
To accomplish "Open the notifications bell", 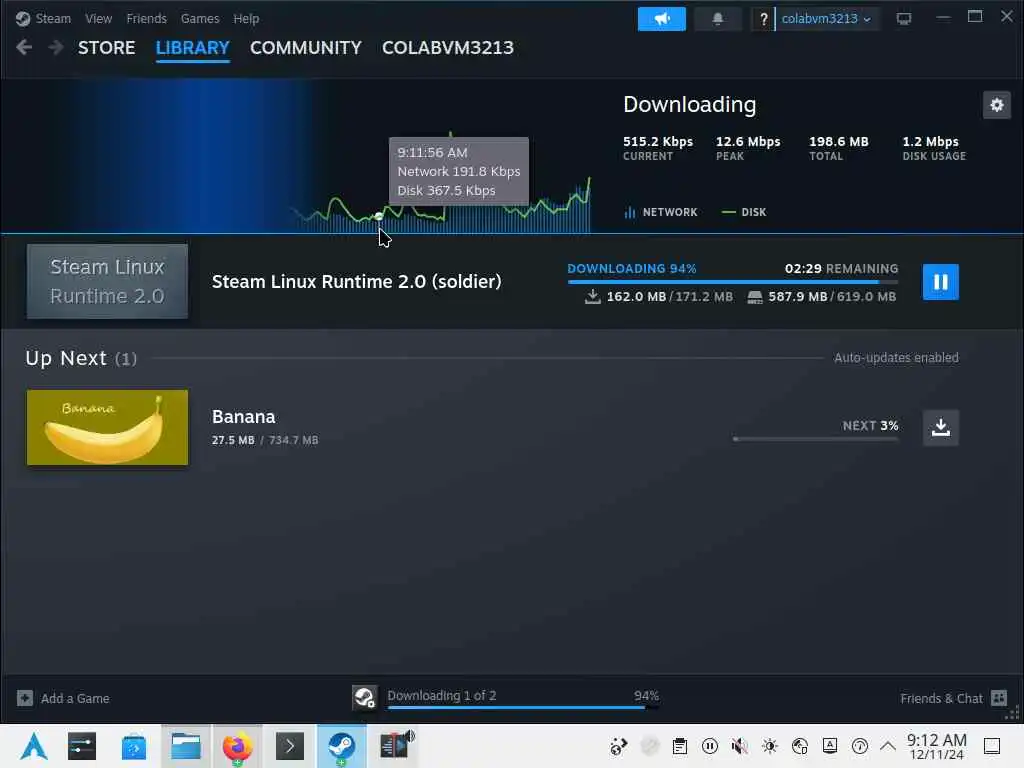I will click(718, 19).
